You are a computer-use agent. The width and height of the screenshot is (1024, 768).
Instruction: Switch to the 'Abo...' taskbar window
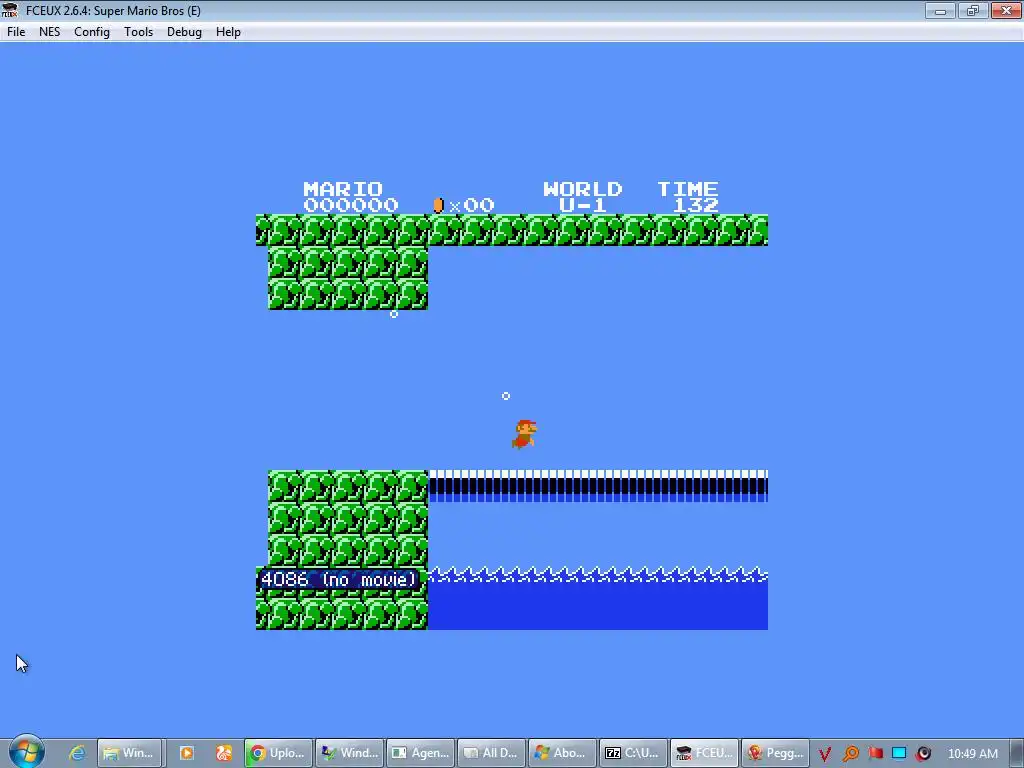click(x=563, y=753)
